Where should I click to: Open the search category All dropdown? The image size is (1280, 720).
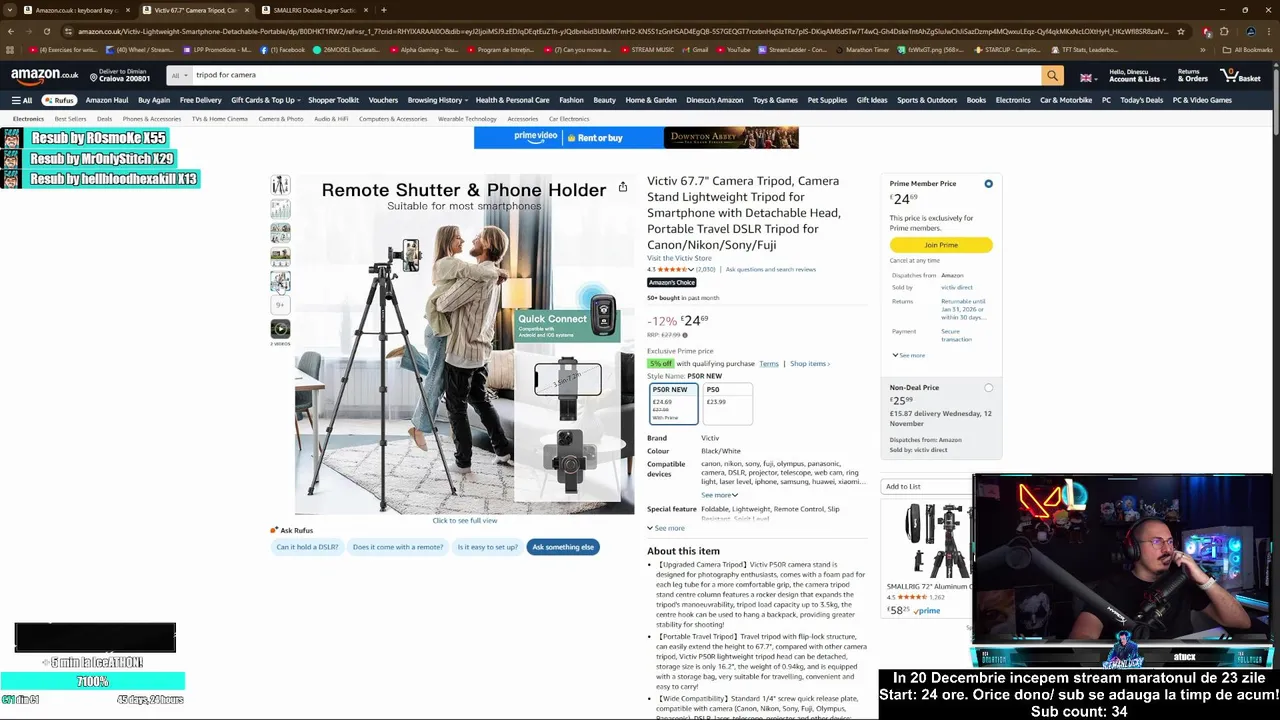pyautogui.click(x=178, y=75)
